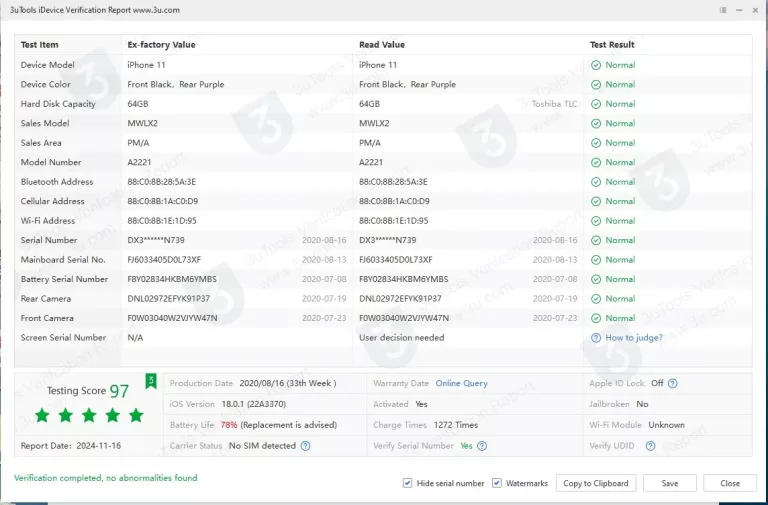Open the help icon beside Verify UDID
Screen dimensions: 768x505
(650, 446)
